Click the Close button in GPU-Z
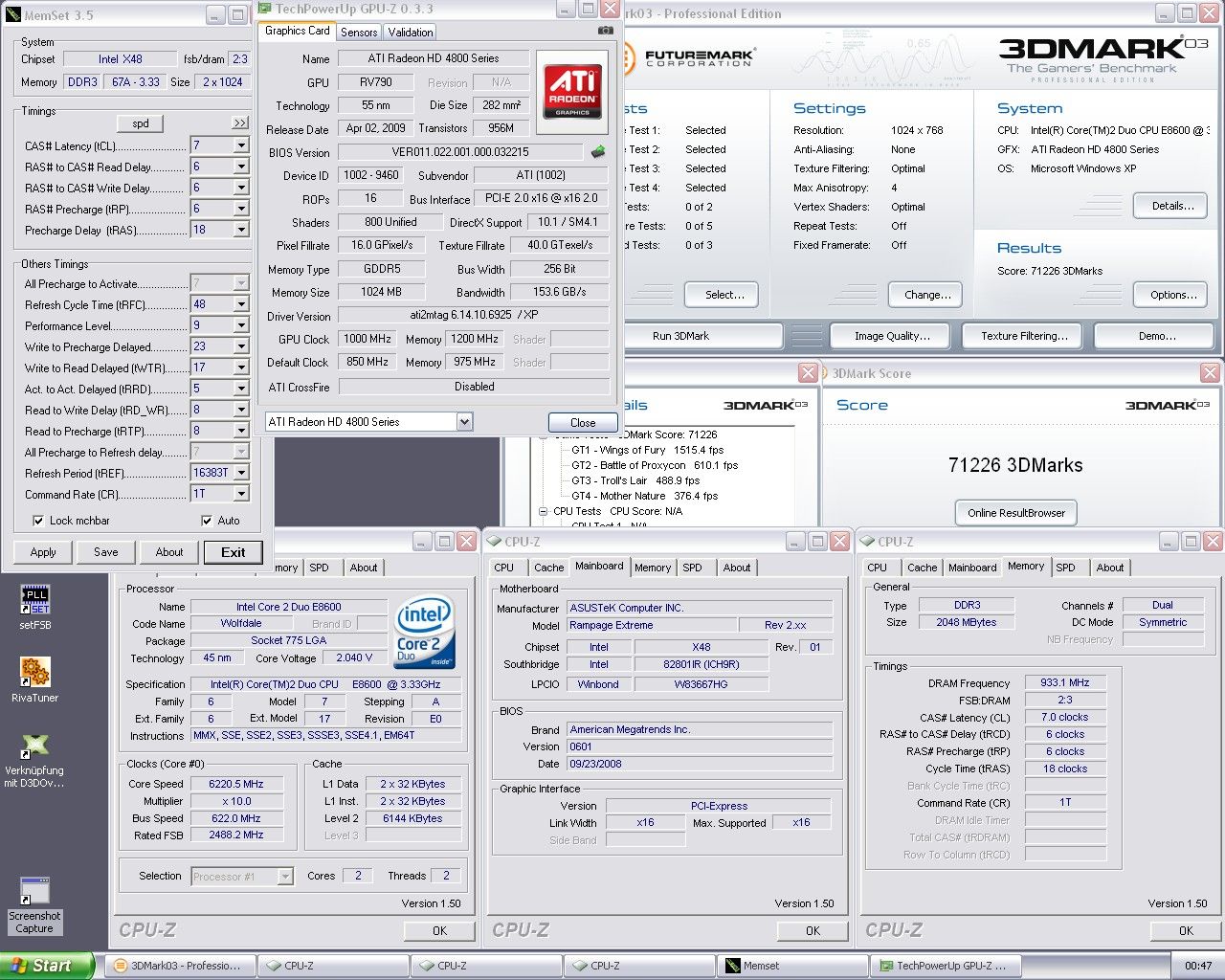1225x980 pixels. (583, 422)
